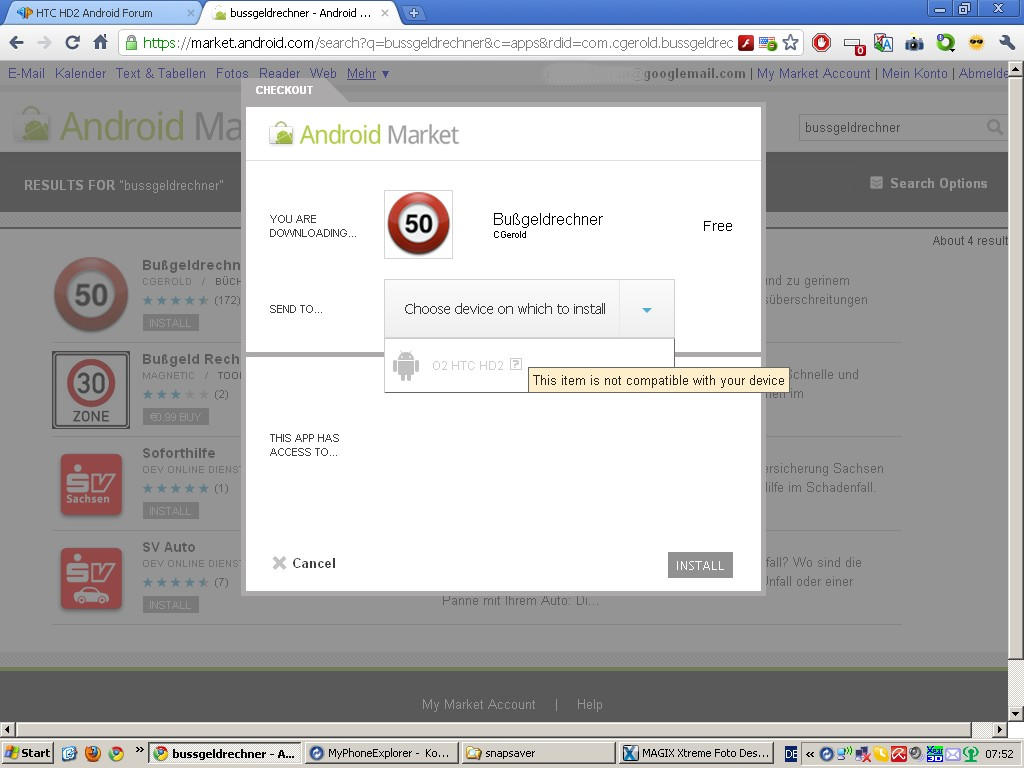Bookmark this page with the star icon
This screenshot has height=768, width=1024.
(x=790, y=43)
